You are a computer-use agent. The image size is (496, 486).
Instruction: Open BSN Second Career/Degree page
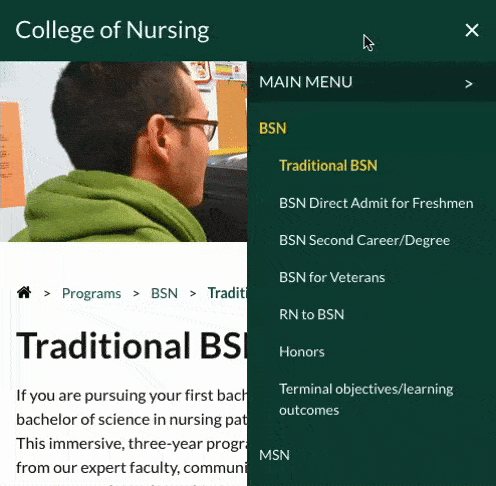364,240
